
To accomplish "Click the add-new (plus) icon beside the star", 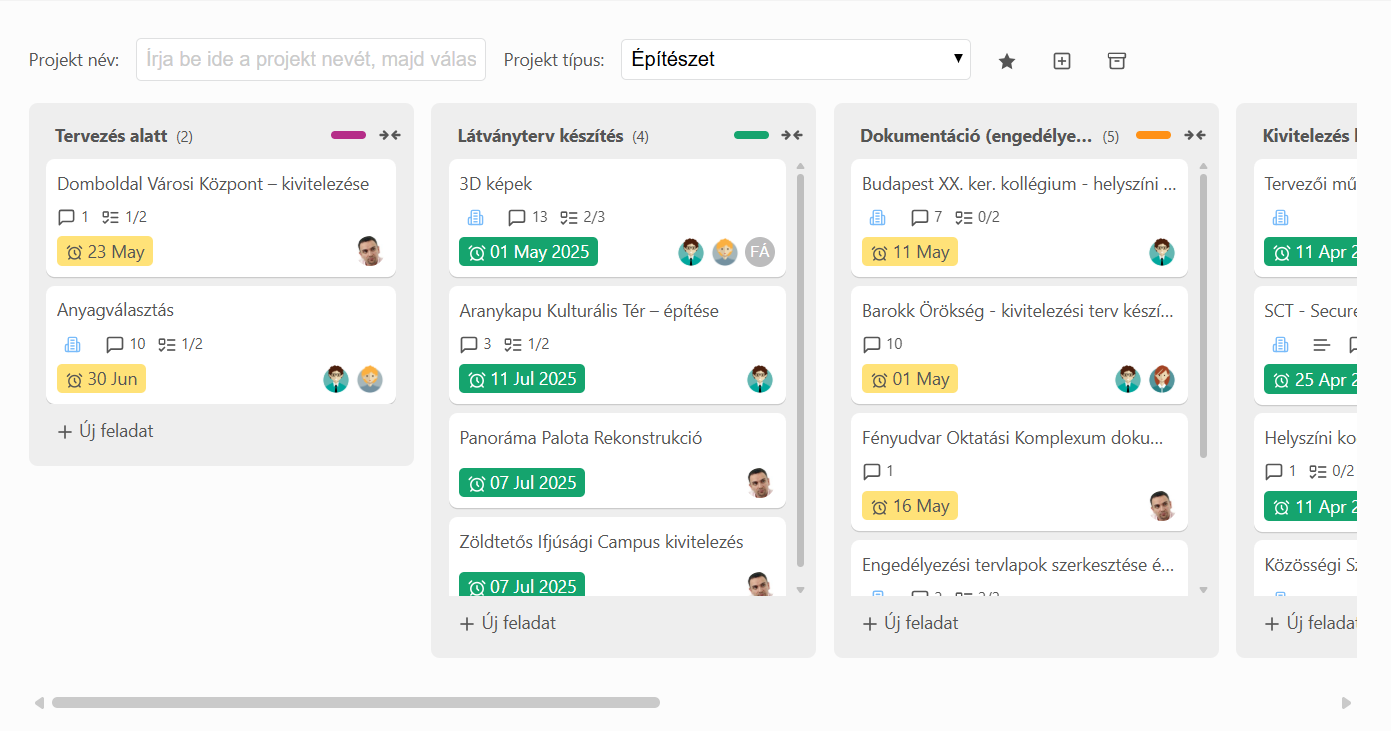I will pos(1061,60).
